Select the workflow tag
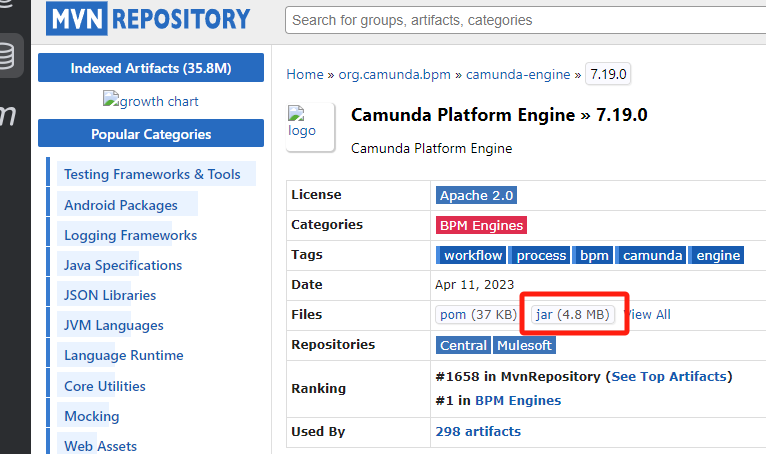This screenshot has height=454, width=766. [471, 255]
